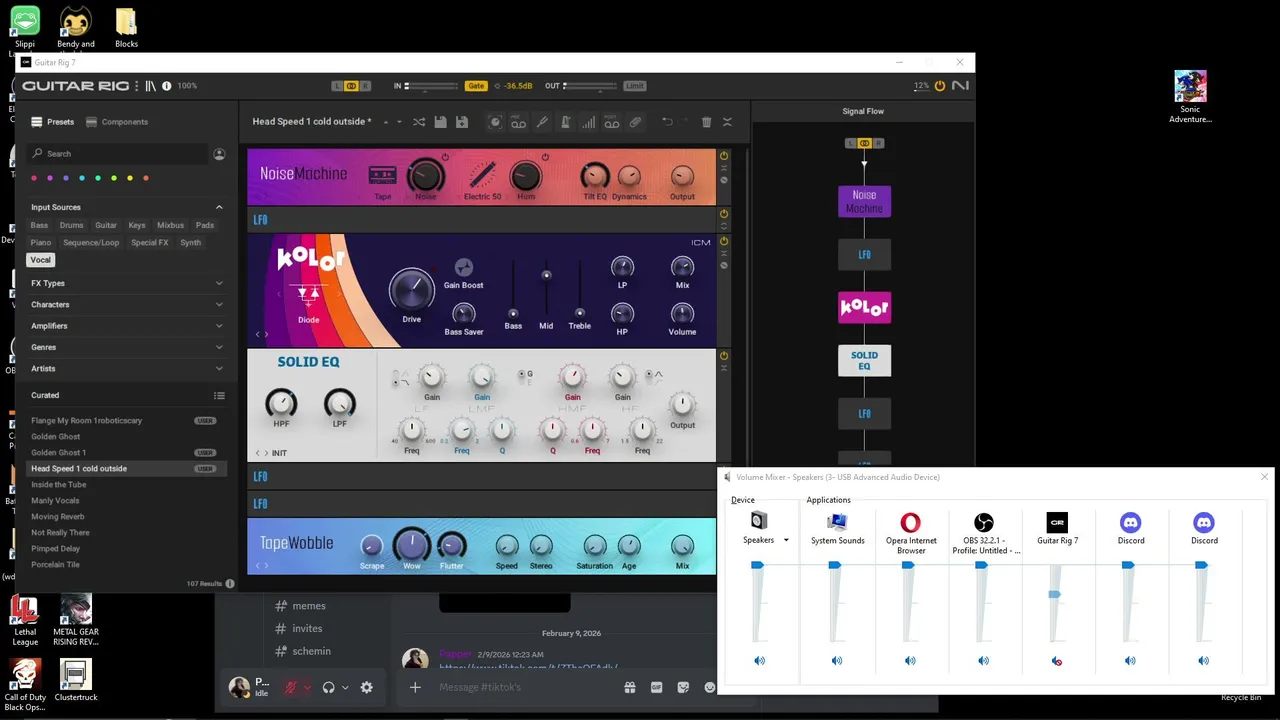Collapse all rack components with the chevrons icon
This screenshot has width=1280, height=720.
(727, 122)
